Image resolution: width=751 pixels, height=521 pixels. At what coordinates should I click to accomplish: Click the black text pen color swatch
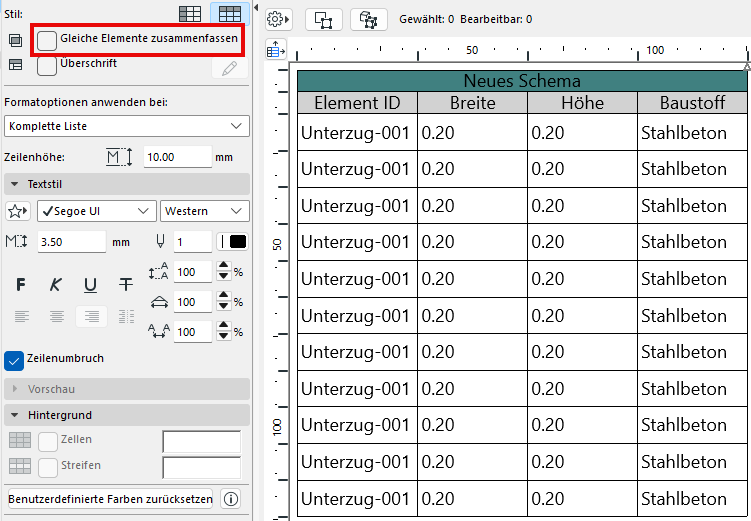[238, 241]
